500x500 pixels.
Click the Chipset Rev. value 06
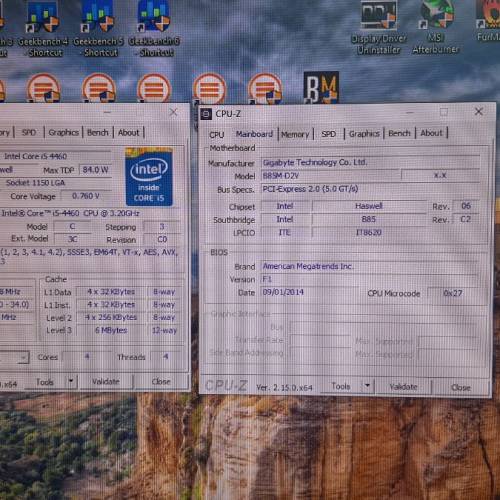(466, 206)
